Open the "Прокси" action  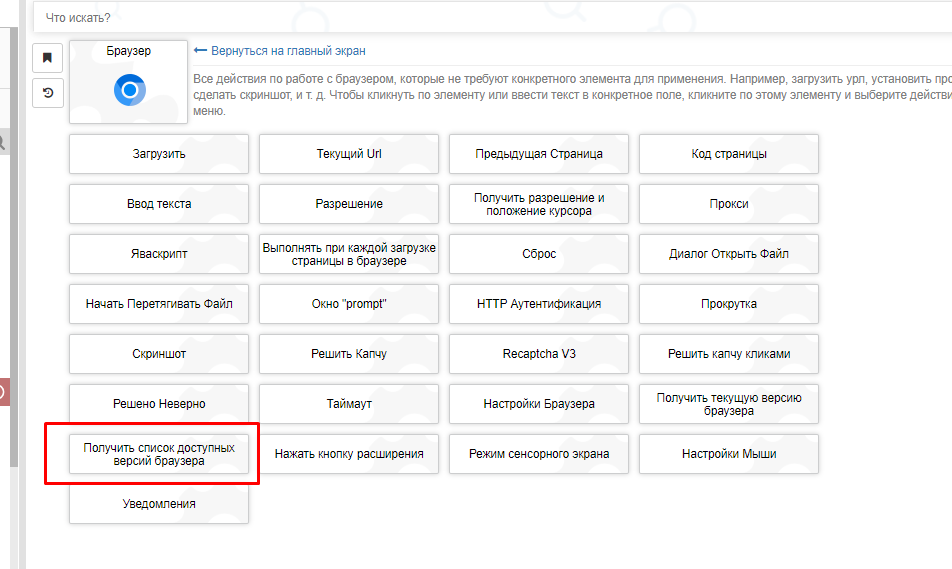click(x=729, y=204)
